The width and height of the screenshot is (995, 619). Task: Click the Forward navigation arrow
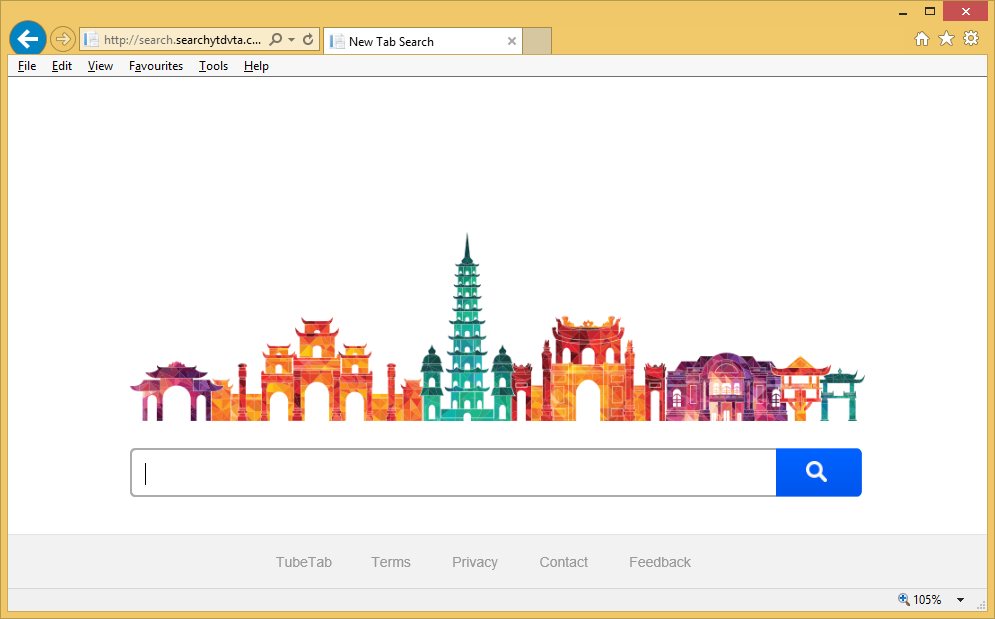[63, 40]
